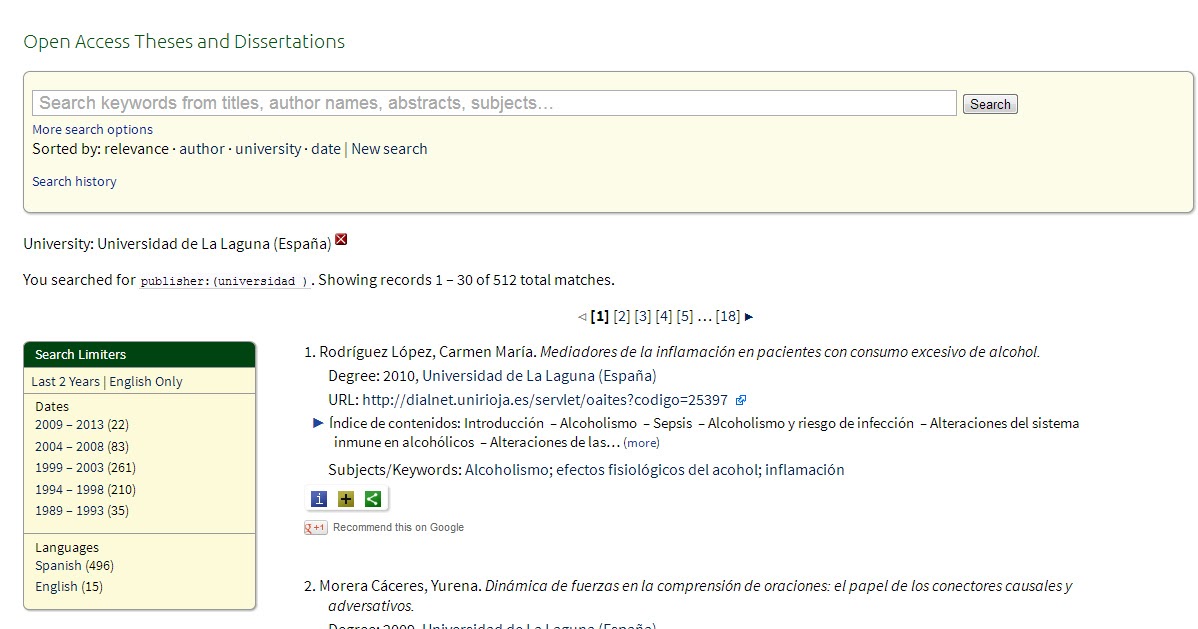The width and height of the screenshot is (1198, 629).
Task: Open record details info icon for result 1
Action: [x=319, y=499]
